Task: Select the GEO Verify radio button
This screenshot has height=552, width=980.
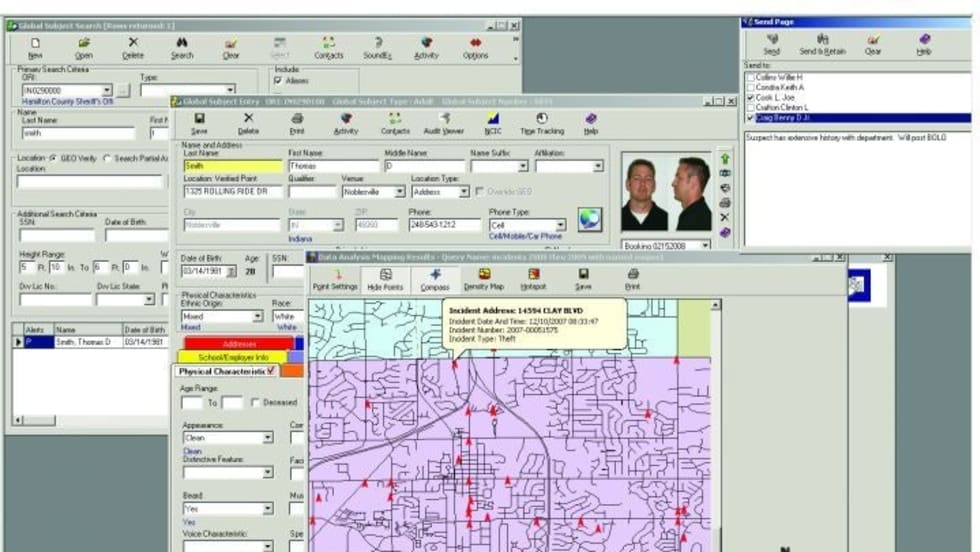Action: (52, 159)
